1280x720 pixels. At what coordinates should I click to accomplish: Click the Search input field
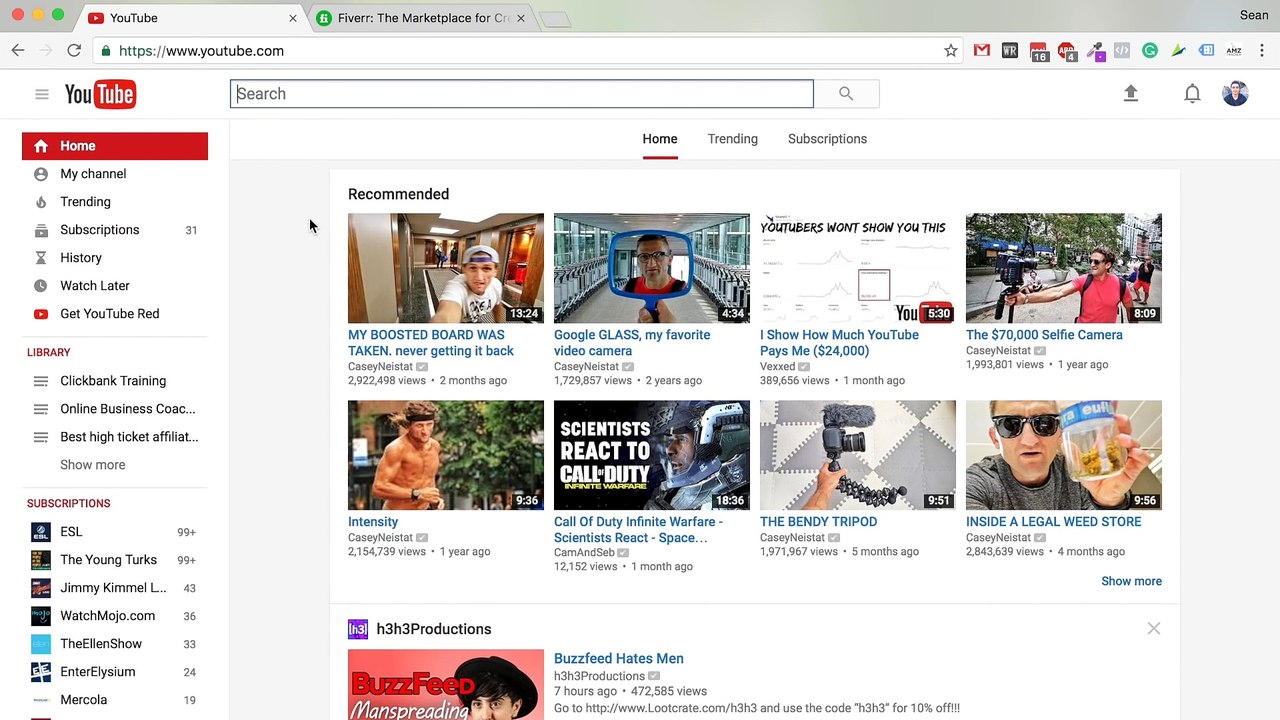click(522, 94)
